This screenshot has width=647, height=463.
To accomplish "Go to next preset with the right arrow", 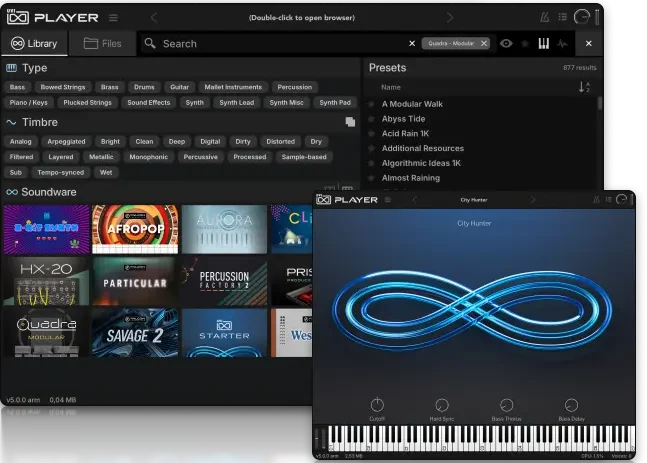I will point(450,18).
